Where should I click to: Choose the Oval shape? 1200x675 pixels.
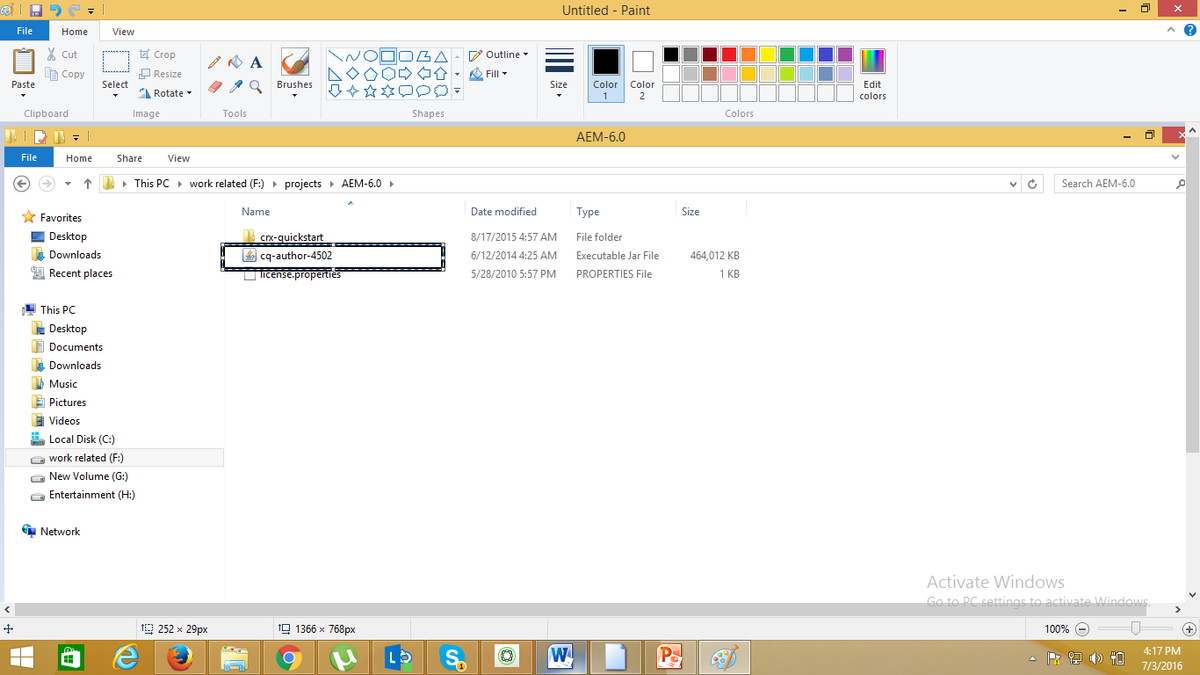(x=371, y=55)
